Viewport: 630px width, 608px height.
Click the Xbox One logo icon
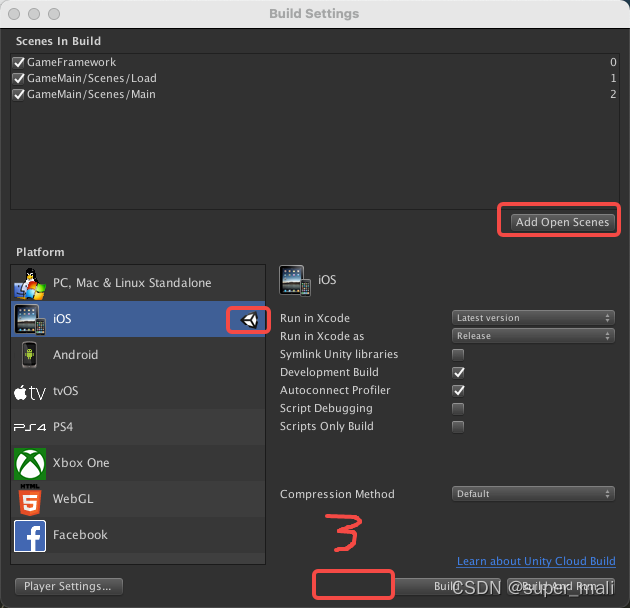[x=30, y=464]
